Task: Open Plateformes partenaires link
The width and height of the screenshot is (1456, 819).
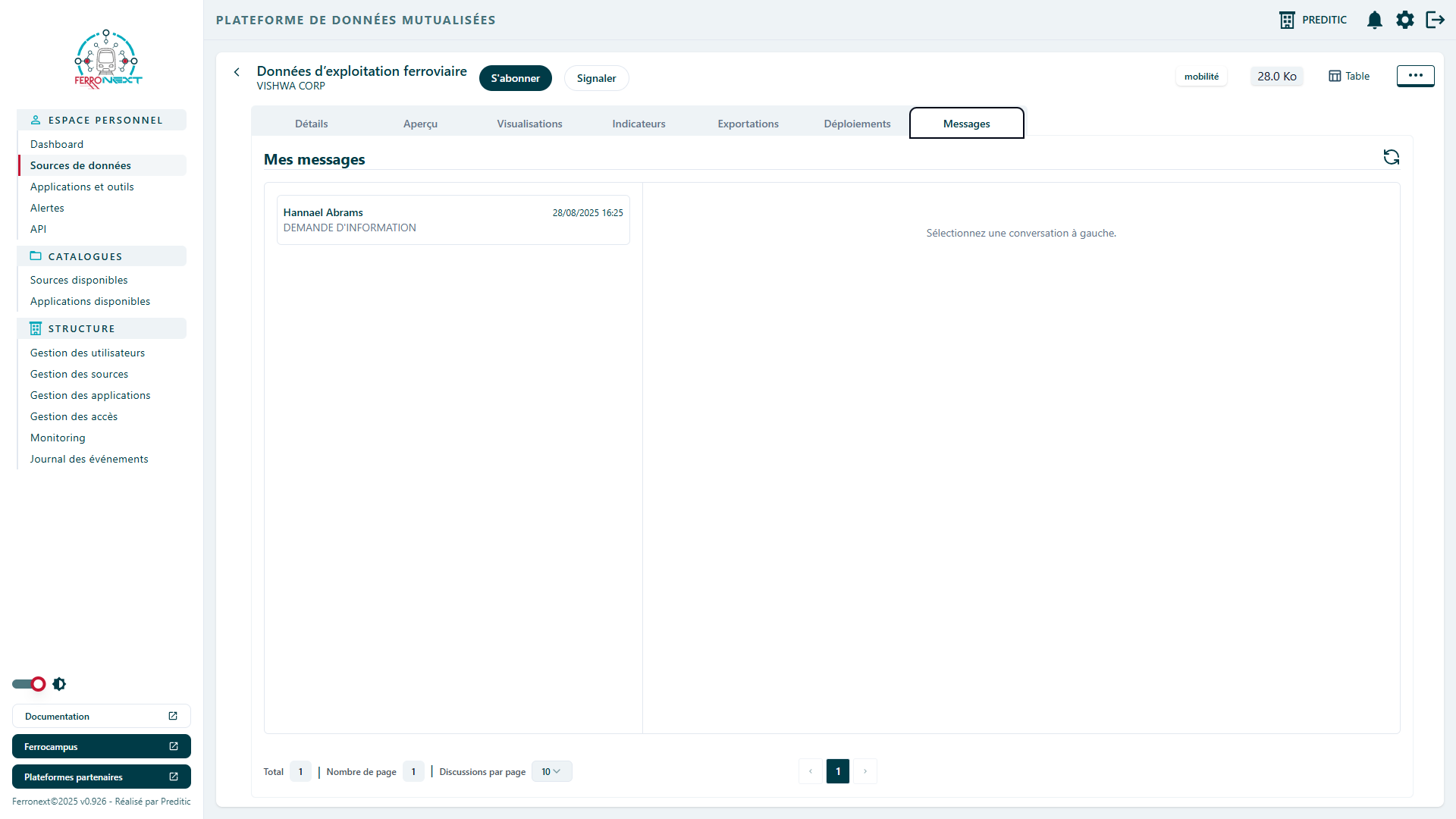Action: pos(102,777)
